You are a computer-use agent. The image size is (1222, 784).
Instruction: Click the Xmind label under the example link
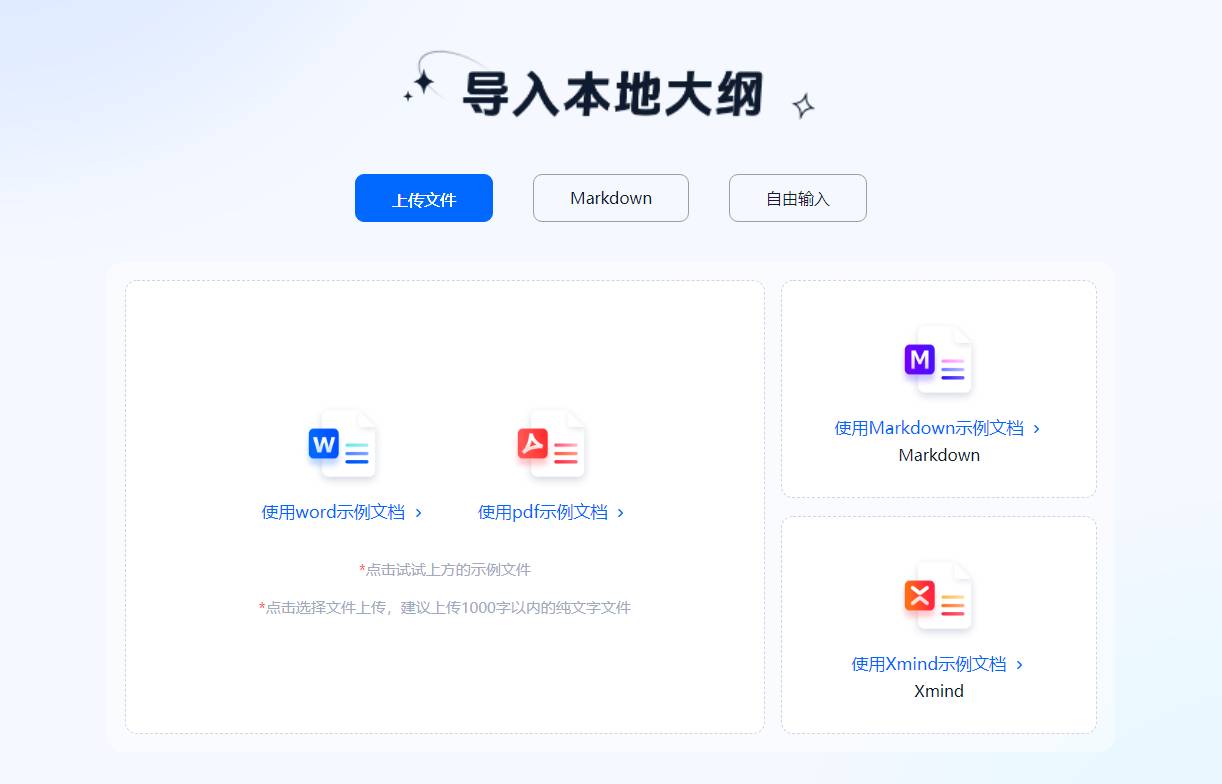click(939, 691)
